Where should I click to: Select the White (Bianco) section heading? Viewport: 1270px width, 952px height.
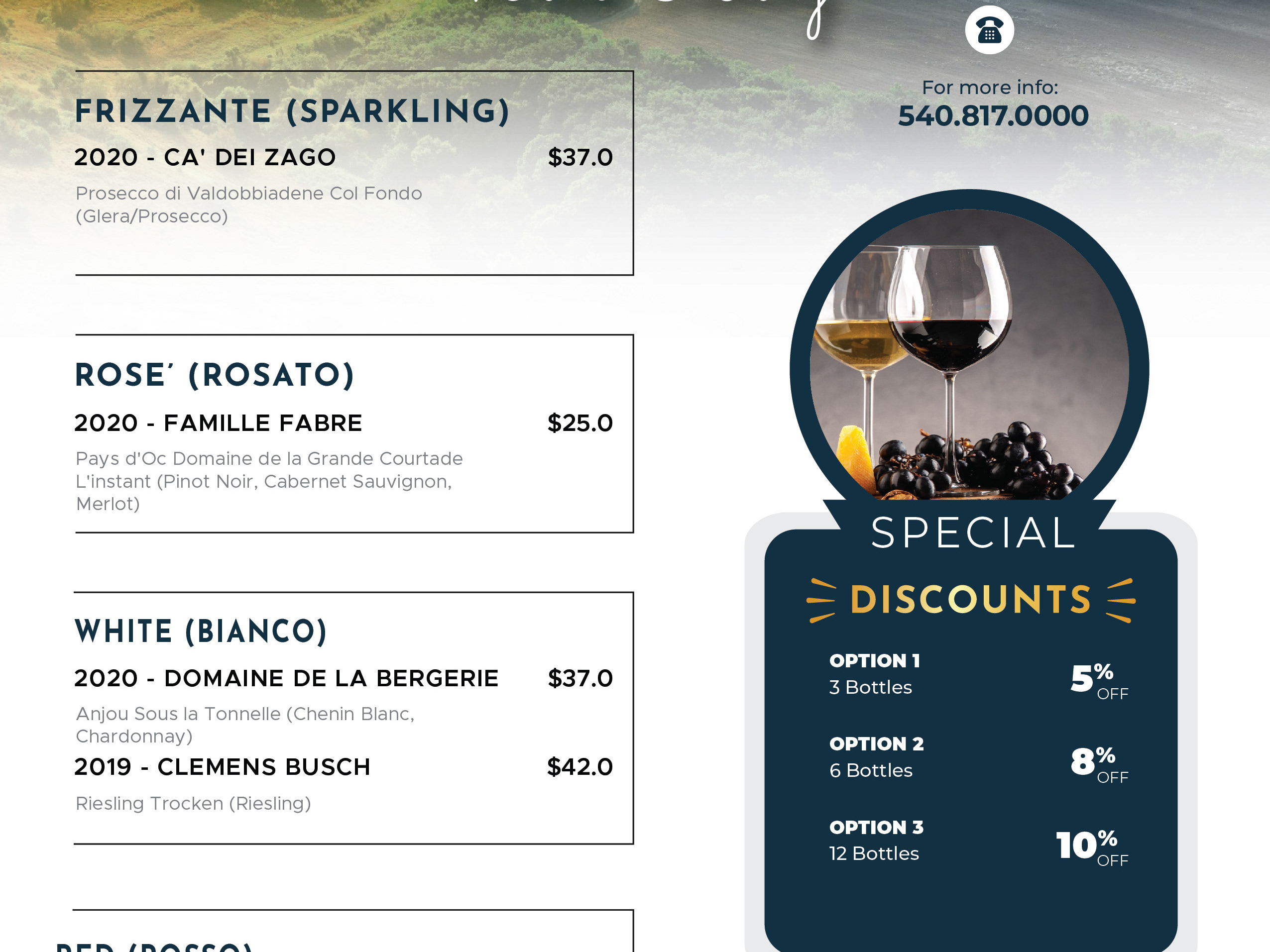tap(201, 631)
